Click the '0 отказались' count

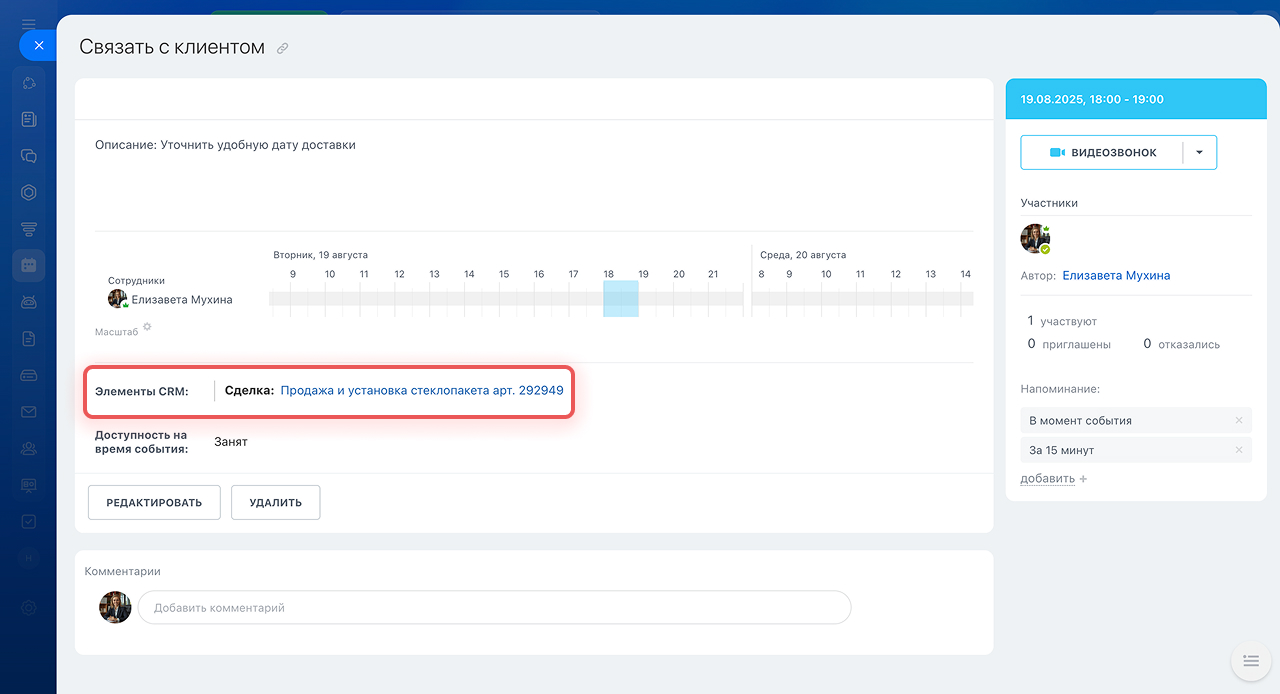[x=1182, y=344]
